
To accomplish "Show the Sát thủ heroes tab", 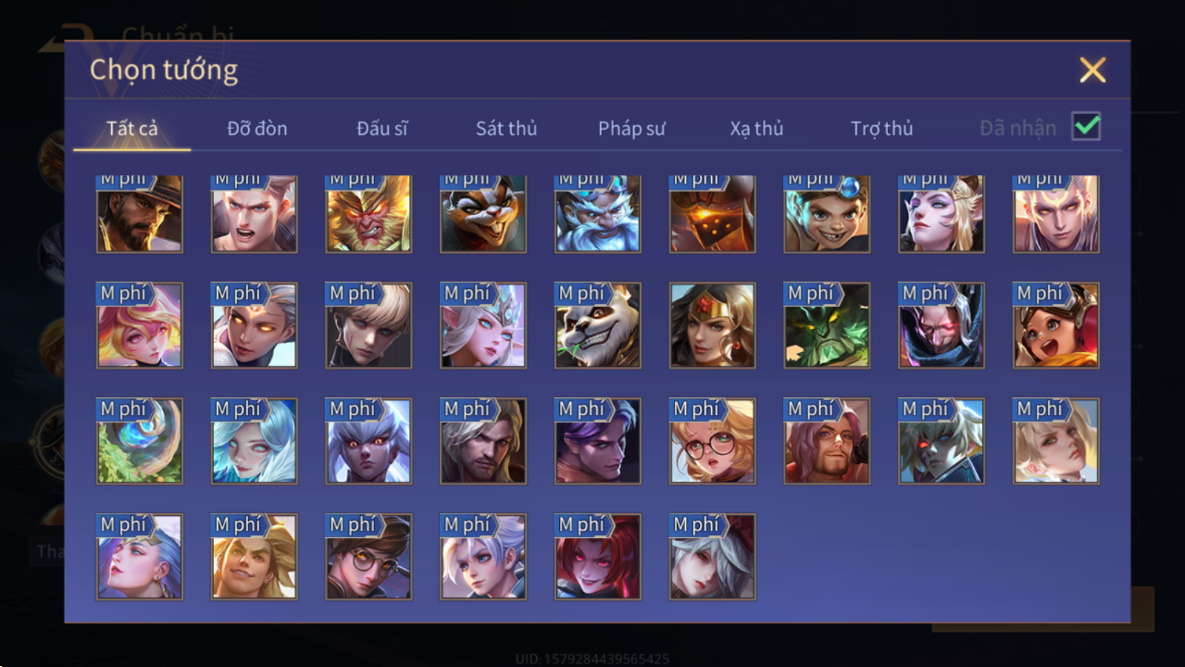I will 506,128.
